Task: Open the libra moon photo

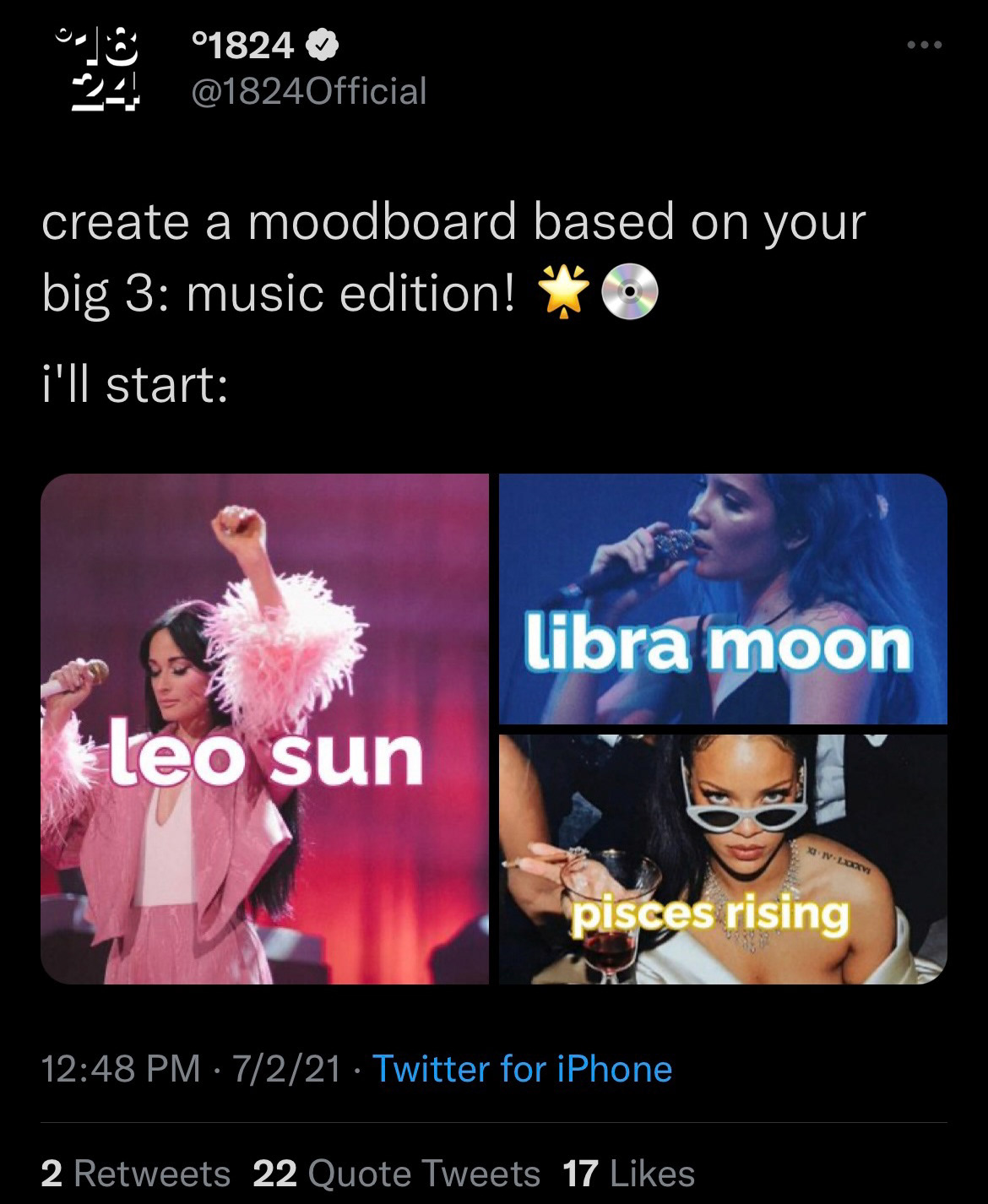Action: pos(723,599)
